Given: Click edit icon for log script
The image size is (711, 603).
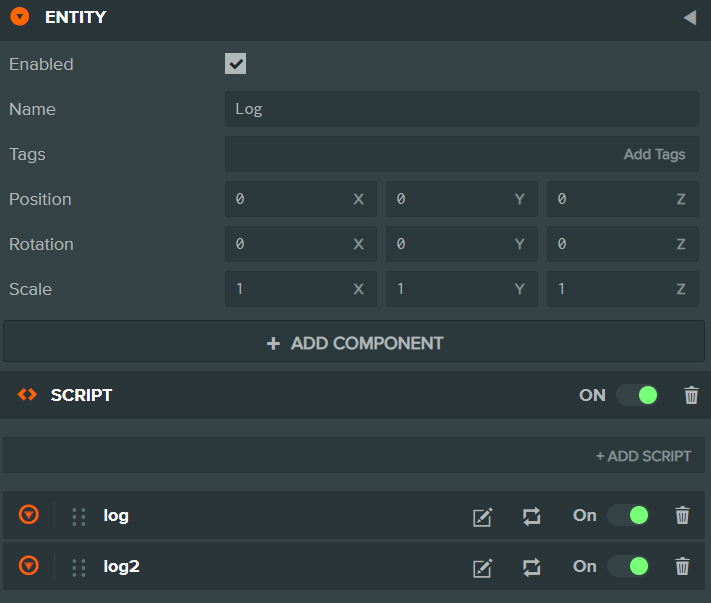Looking at the screenshot, I should 482,517.
